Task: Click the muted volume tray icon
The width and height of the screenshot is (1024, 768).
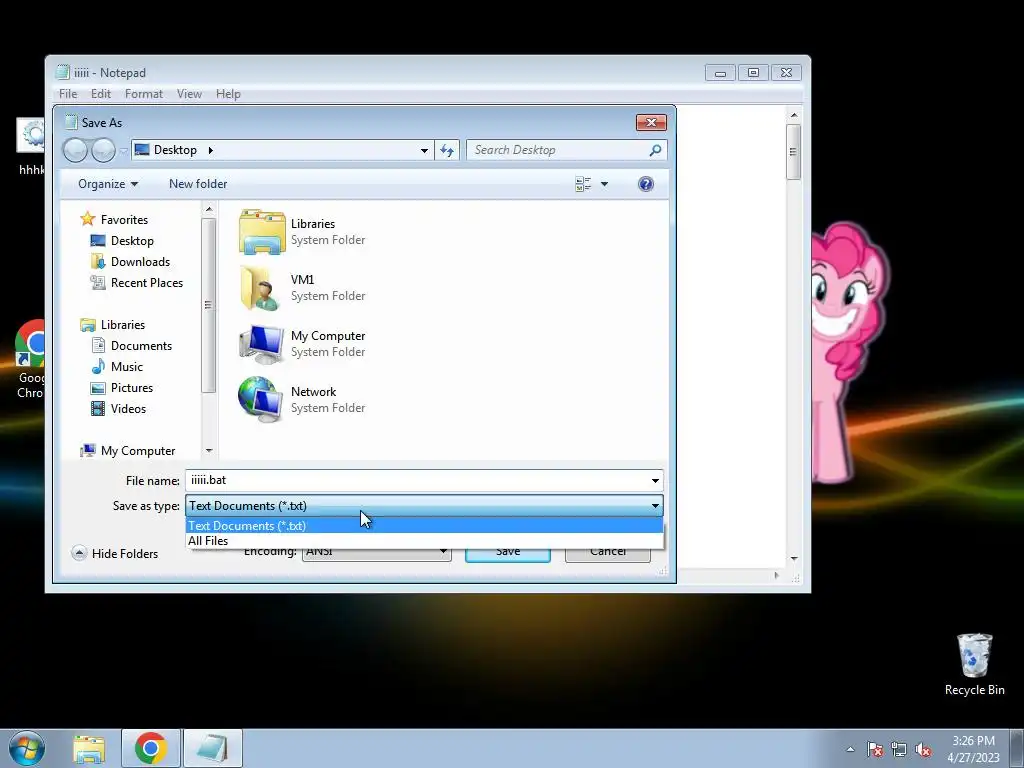Action: coord(923,749)
